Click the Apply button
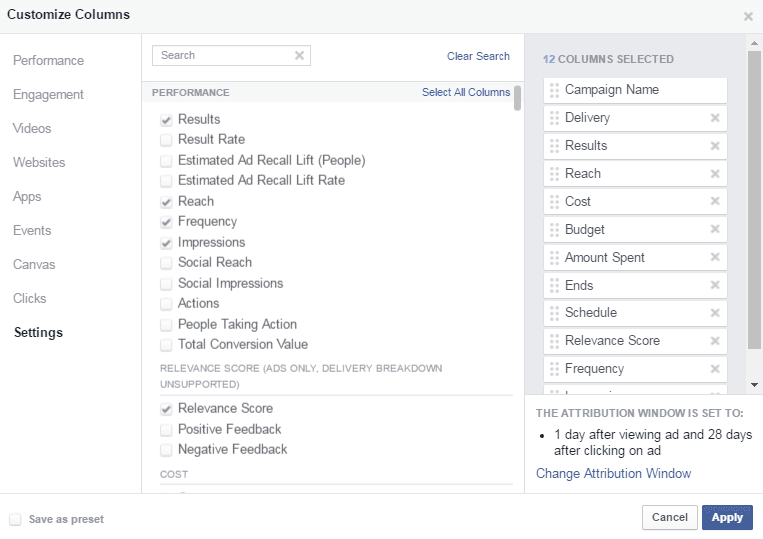The width and height of the screenshot is (763, 539). [x=727, y=517]
